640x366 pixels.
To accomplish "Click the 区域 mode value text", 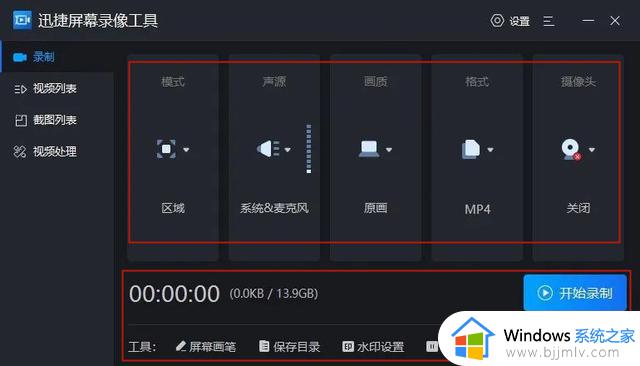I will [x=173, y=209].
